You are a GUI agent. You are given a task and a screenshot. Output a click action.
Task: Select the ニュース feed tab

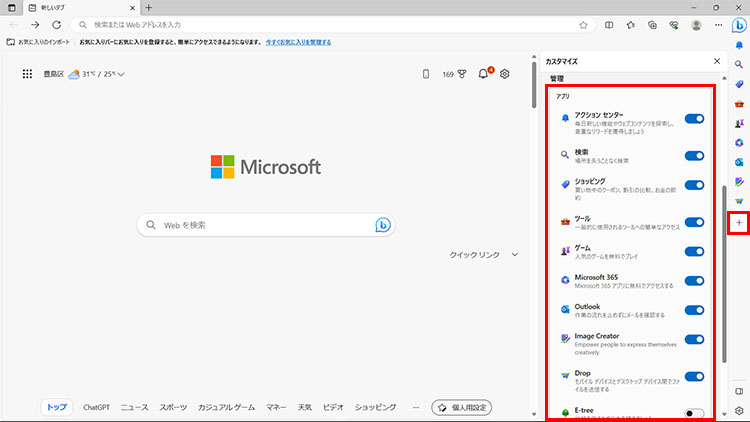click(134, 407)
